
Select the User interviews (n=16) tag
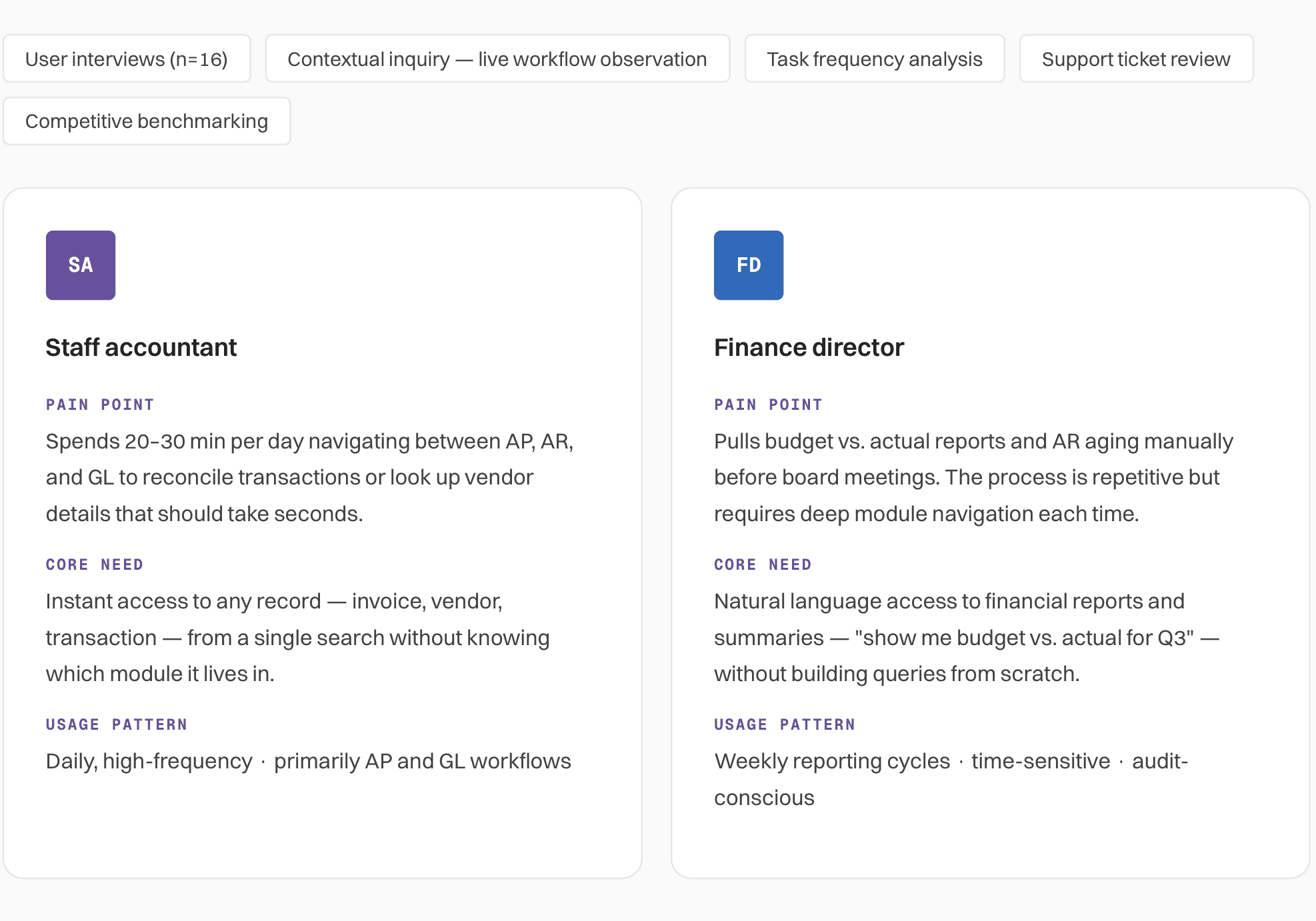[127, 59]
